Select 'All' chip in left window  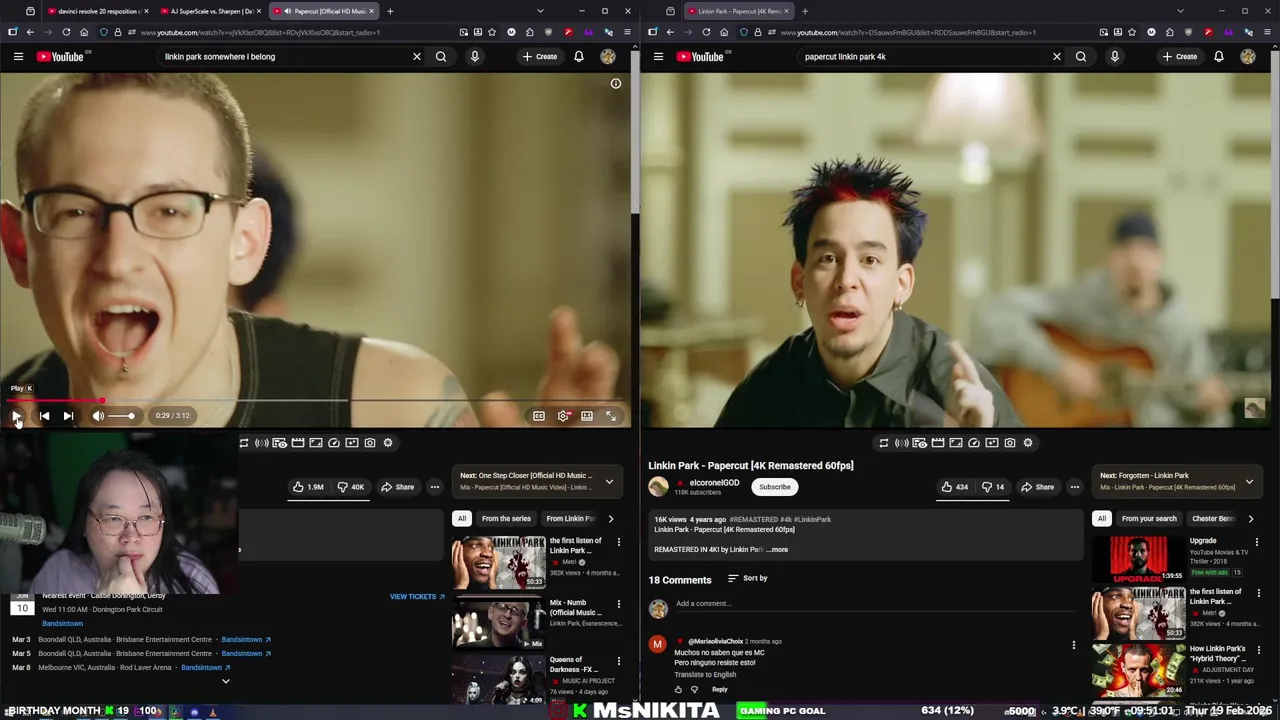[x=462, y=519]
